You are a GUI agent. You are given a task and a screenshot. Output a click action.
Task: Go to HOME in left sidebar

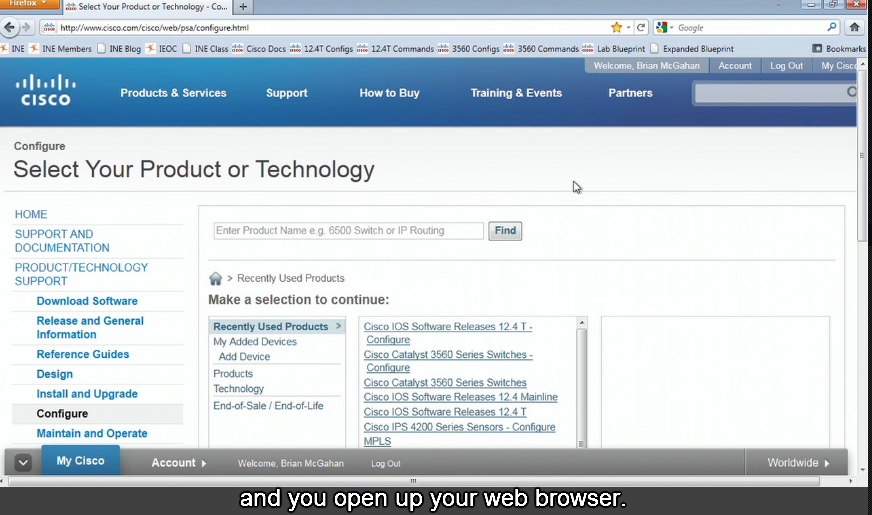pyautogui.click(x=31, y=214)
